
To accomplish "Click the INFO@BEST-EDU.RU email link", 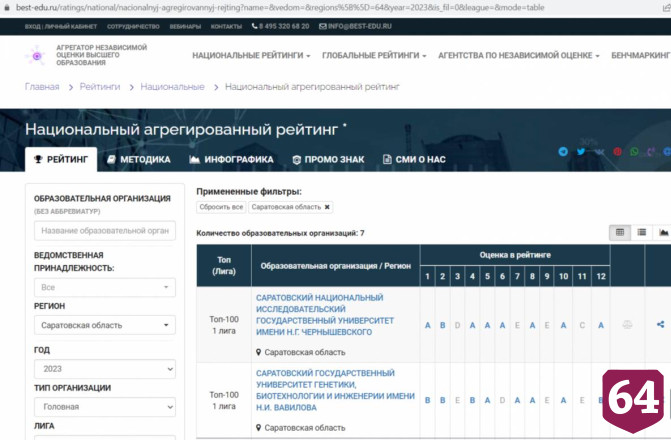I will click(355, 26).
